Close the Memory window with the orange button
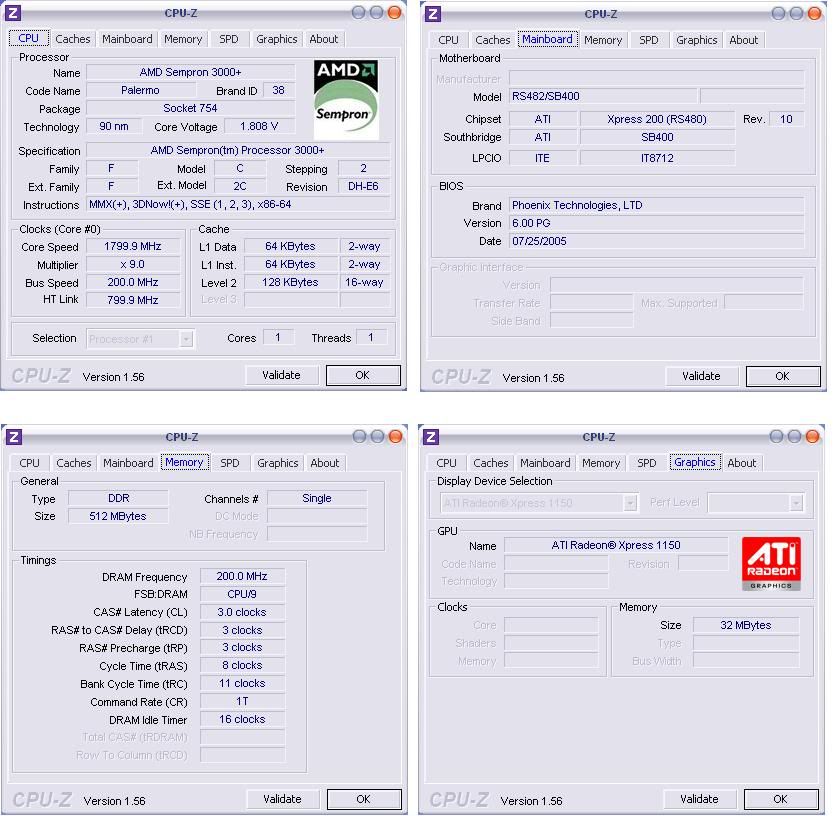This screenshot has height=816, width=834. (x=395, y=436)
